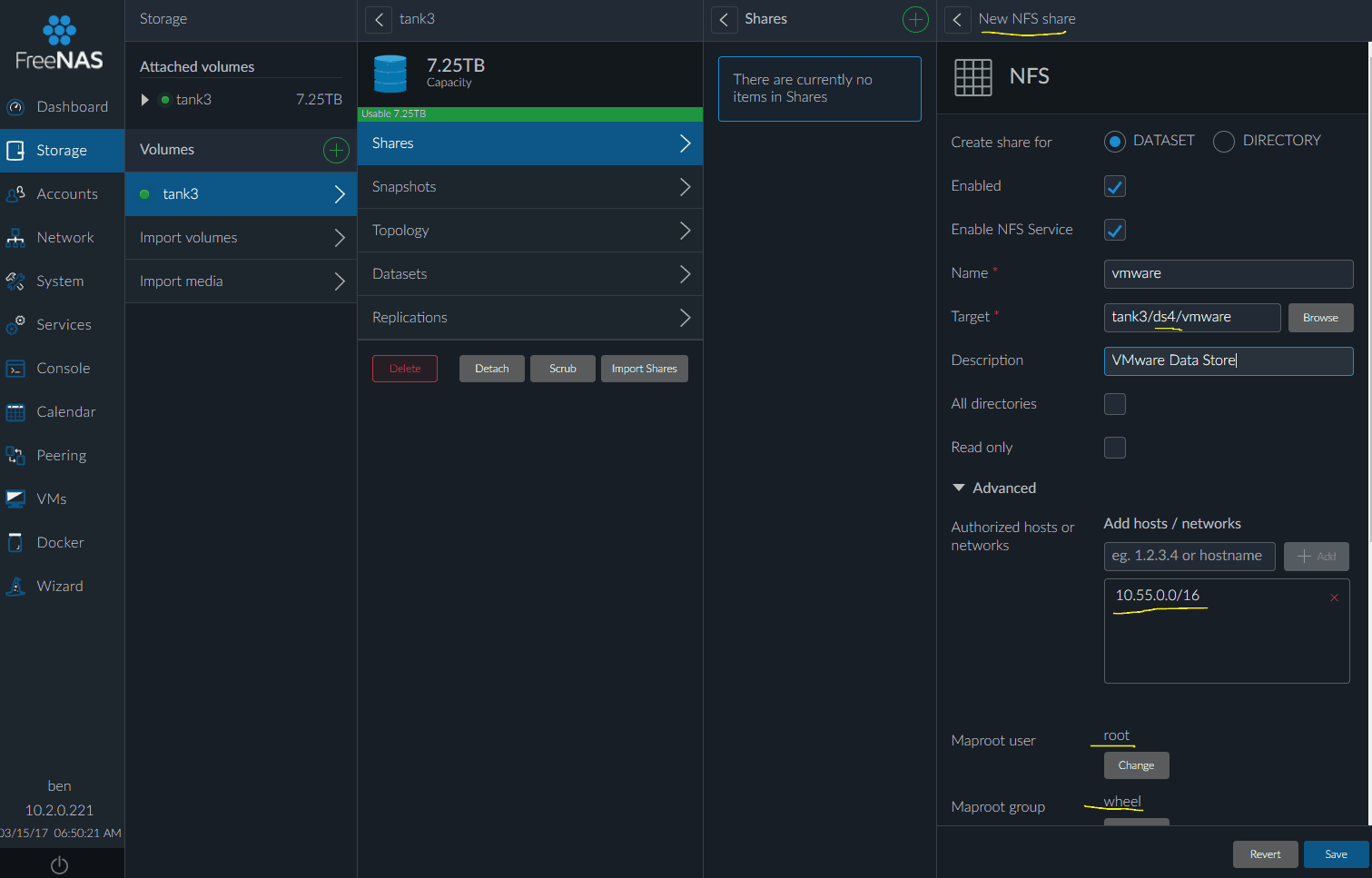Select DATASET radio option
This screenshot has height=878, width=1372.
1115,142
